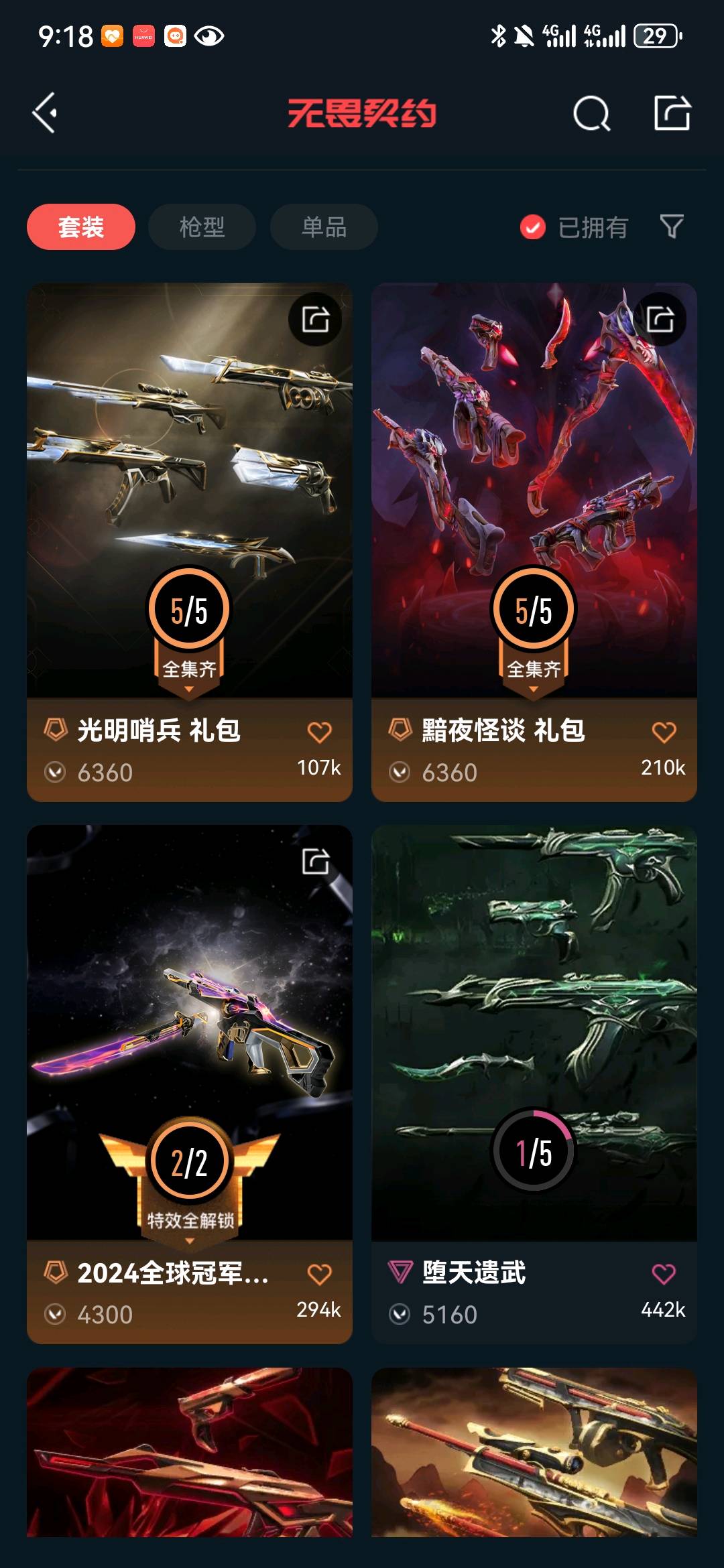Image resolution: width=724 pixels, height=1568 pixels.
Task: Open the filter funnel icon
Action: pos(672,226)
